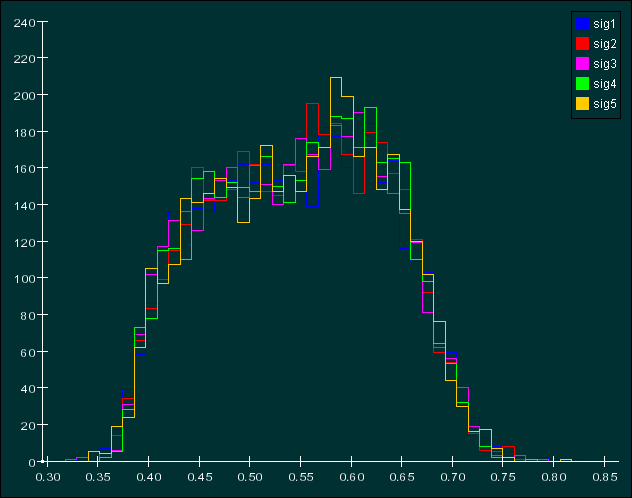The image size is (632, 498).
Task: Click the x-axis label 0.45
Action: click(200, 477)
